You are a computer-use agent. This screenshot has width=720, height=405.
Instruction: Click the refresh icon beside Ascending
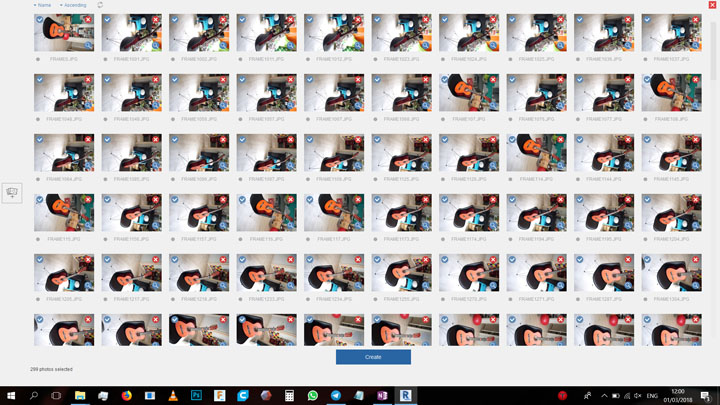[x=100, y=5]
